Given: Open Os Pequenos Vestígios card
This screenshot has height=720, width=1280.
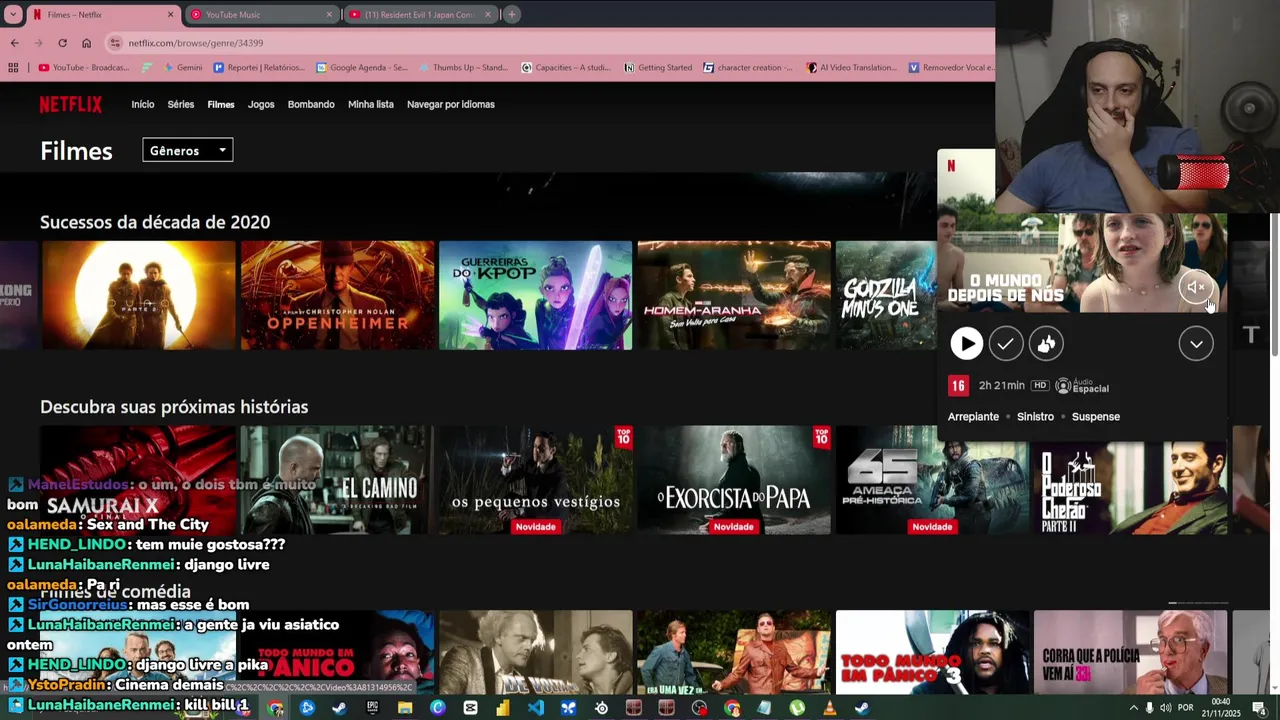Looking at the screenshot, I should pyautogui.click(x=536, y=480).
